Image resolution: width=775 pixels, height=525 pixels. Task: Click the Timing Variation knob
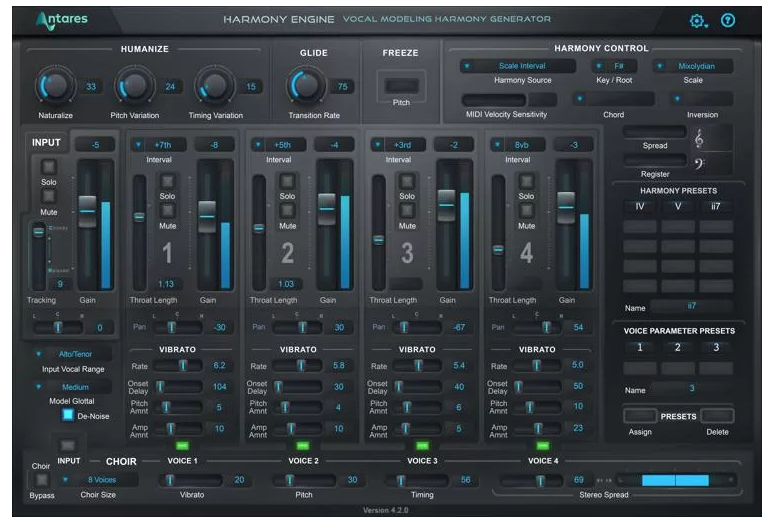click(213, 87)
